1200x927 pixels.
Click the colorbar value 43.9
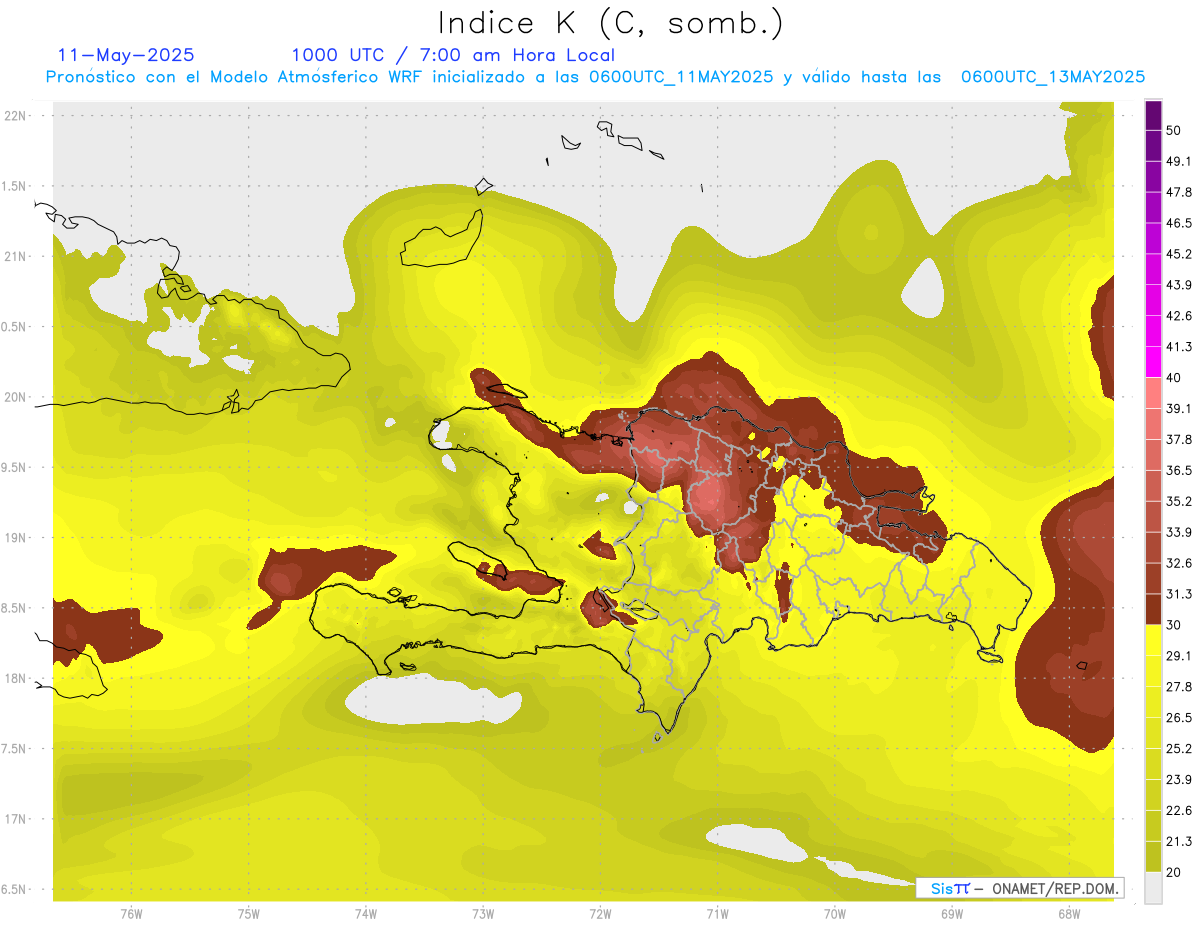tap(1179, 285)
